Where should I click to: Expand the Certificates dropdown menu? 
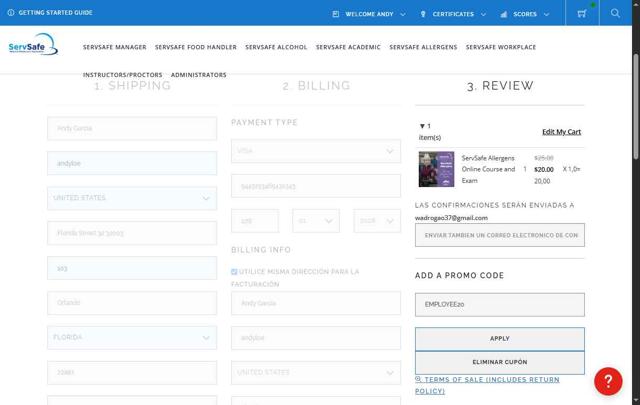[483, 14]
